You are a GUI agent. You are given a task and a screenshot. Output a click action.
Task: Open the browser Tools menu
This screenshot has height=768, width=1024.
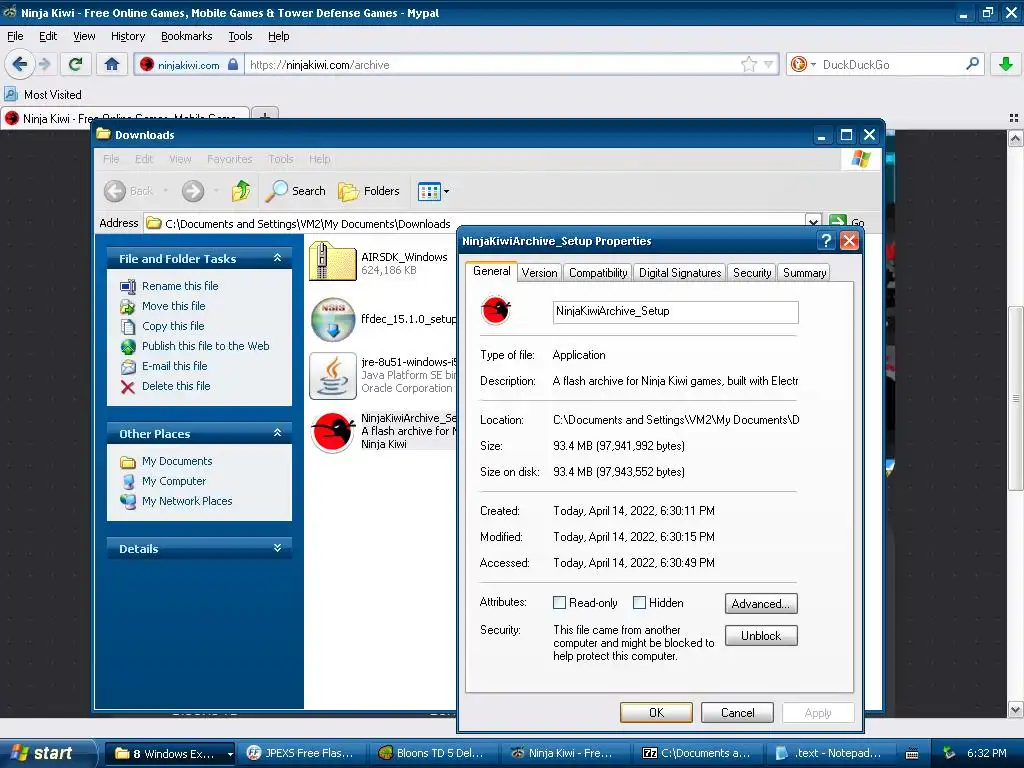240,36
